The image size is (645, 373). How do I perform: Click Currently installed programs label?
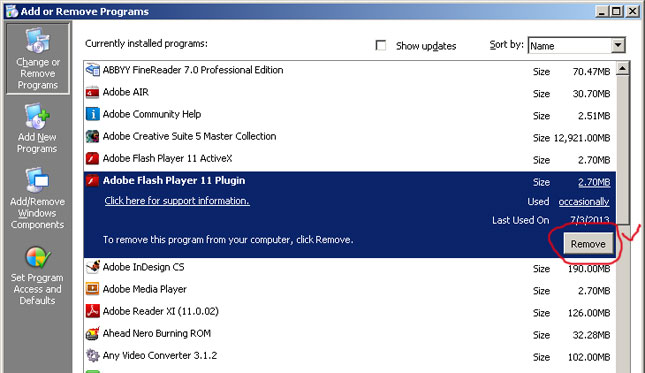(146, 44)
